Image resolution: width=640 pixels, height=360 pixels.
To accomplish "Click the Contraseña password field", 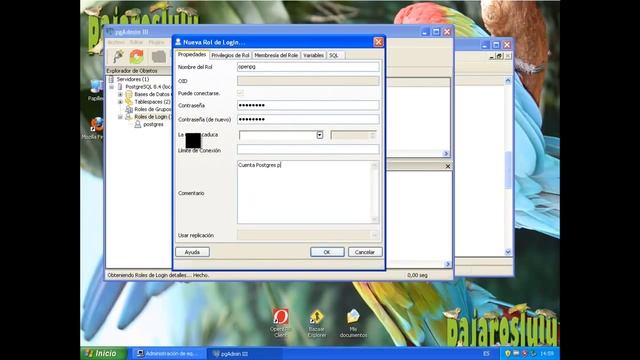I will (x=308, y=105).
